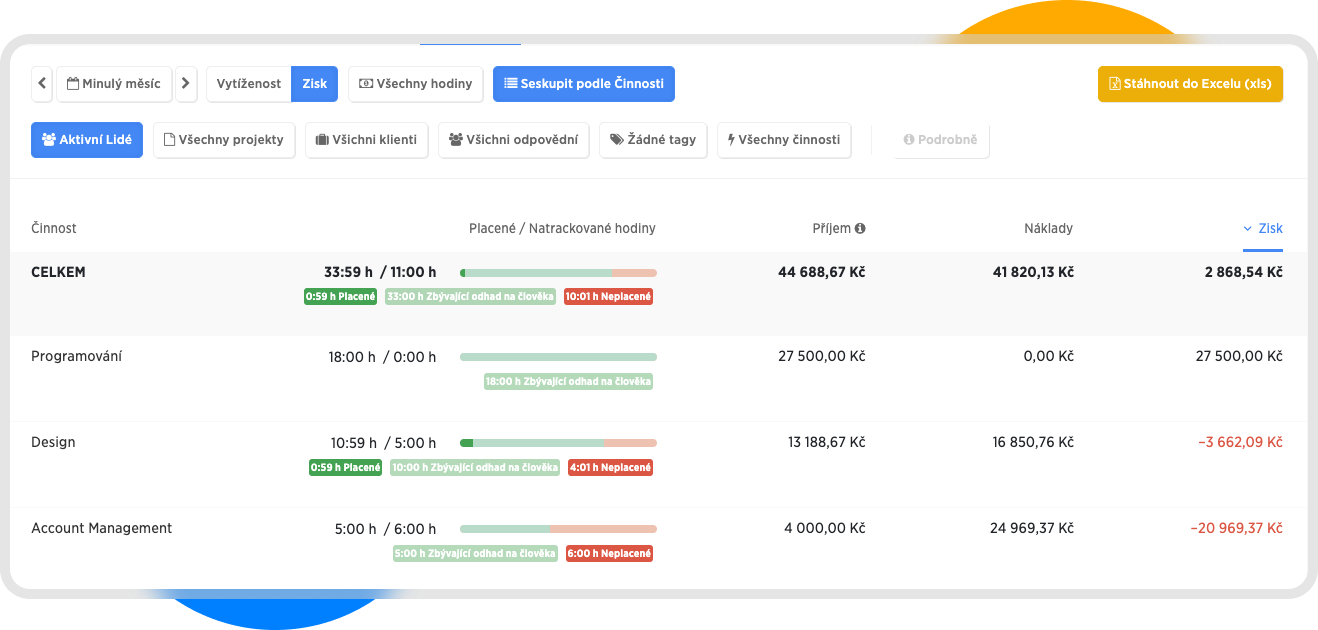This screenshot has width=1318, height=630.
Task: Click the previous period arrow
Action: point(42,84)
